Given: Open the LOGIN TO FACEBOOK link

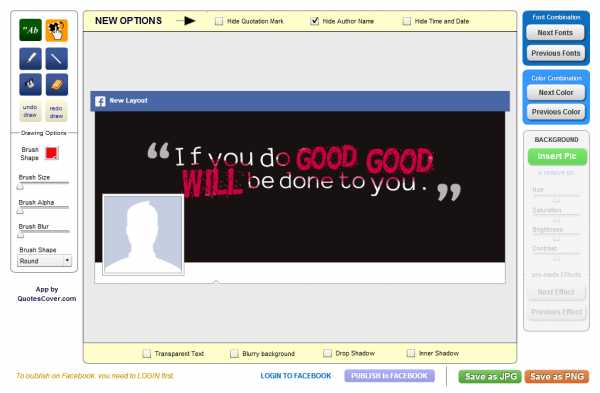Looking at the screenshot, I should (x=296, y=376).
